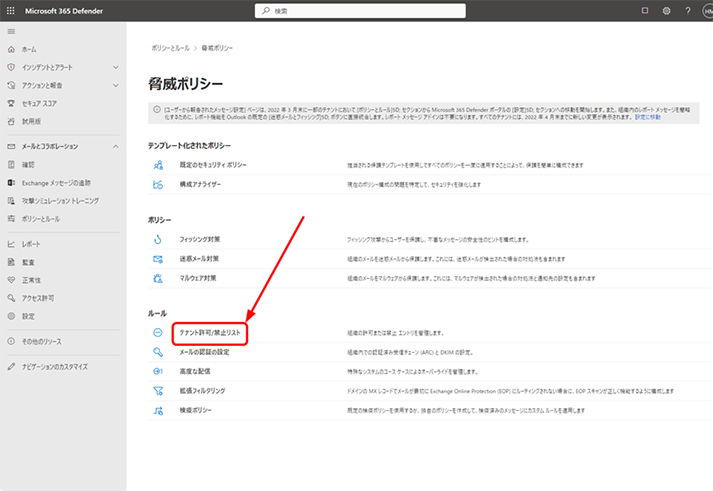The width and height of the screenshot is (713, 491).
Task: Click the 正常性 heart icon
Action: click(x=11, y=280)
